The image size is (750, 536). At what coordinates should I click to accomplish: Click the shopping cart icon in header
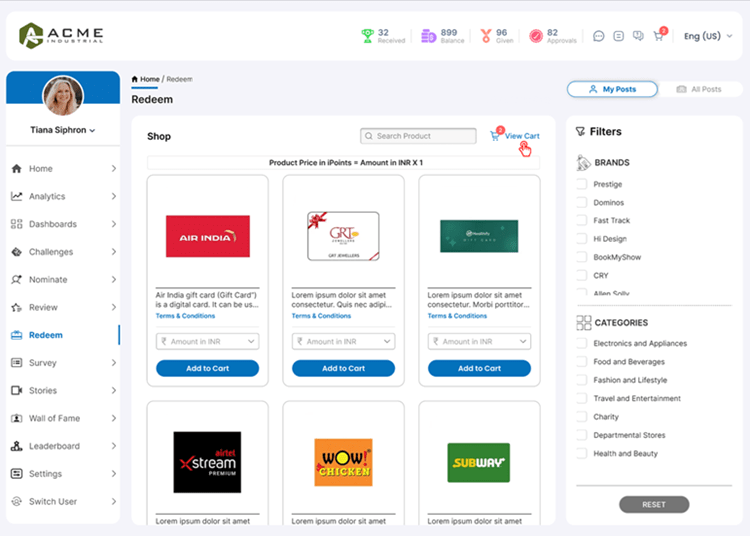pos(658,36)
